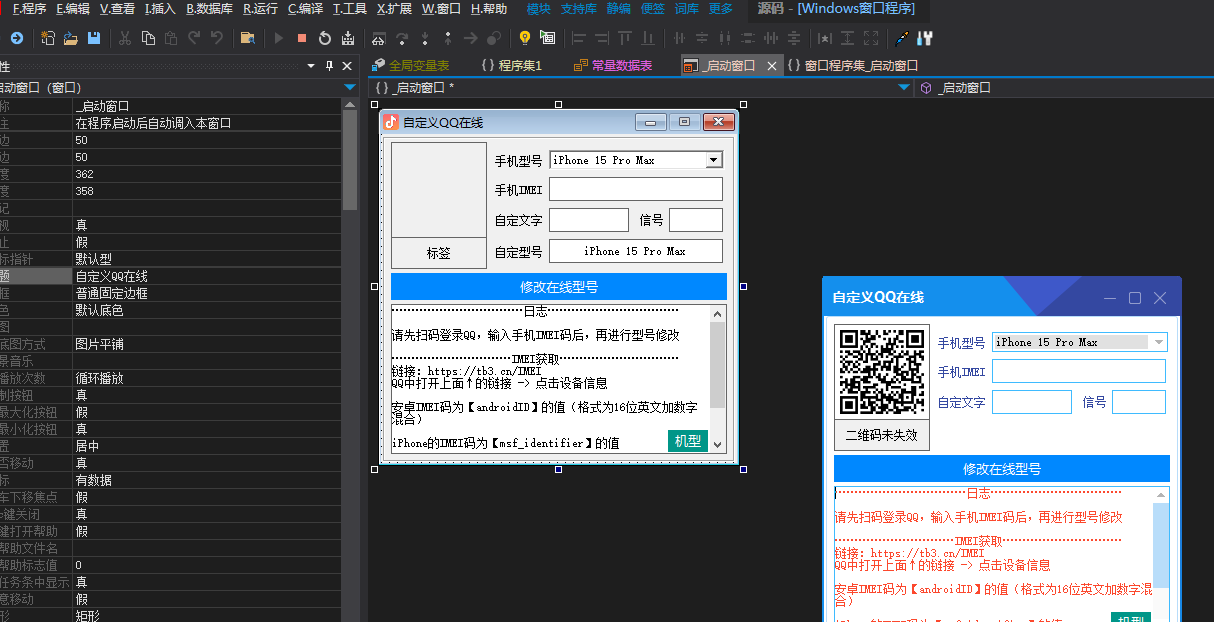
Task: Open the component selector dropdown in properties panel
Action: [x=349, y=88]
